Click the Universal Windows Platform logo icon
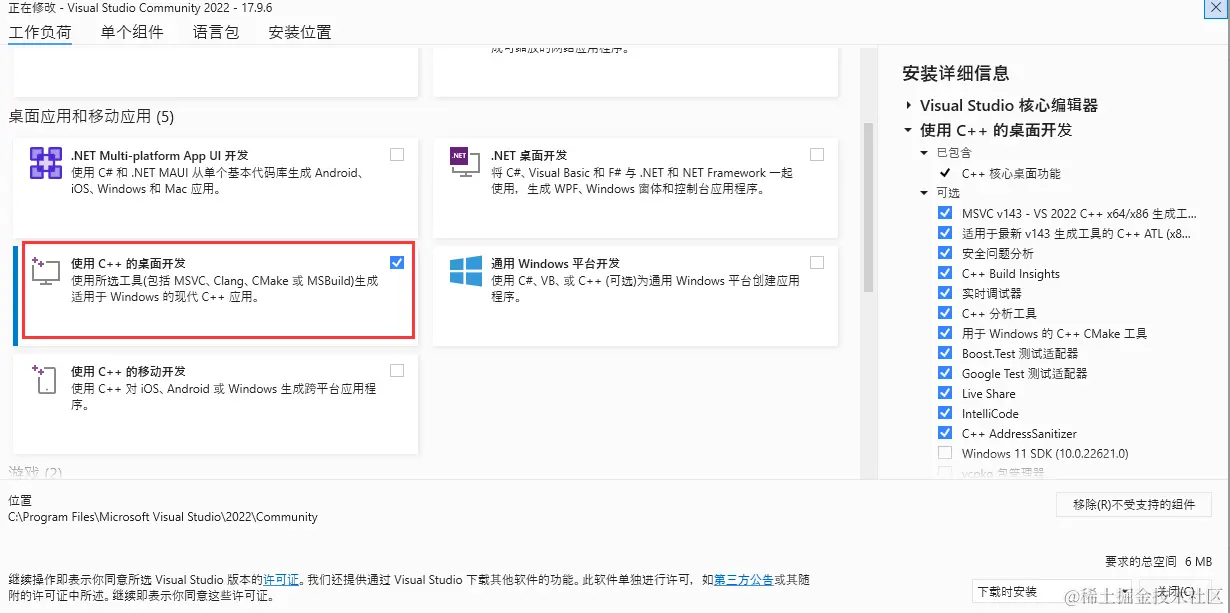 (466, 272)
